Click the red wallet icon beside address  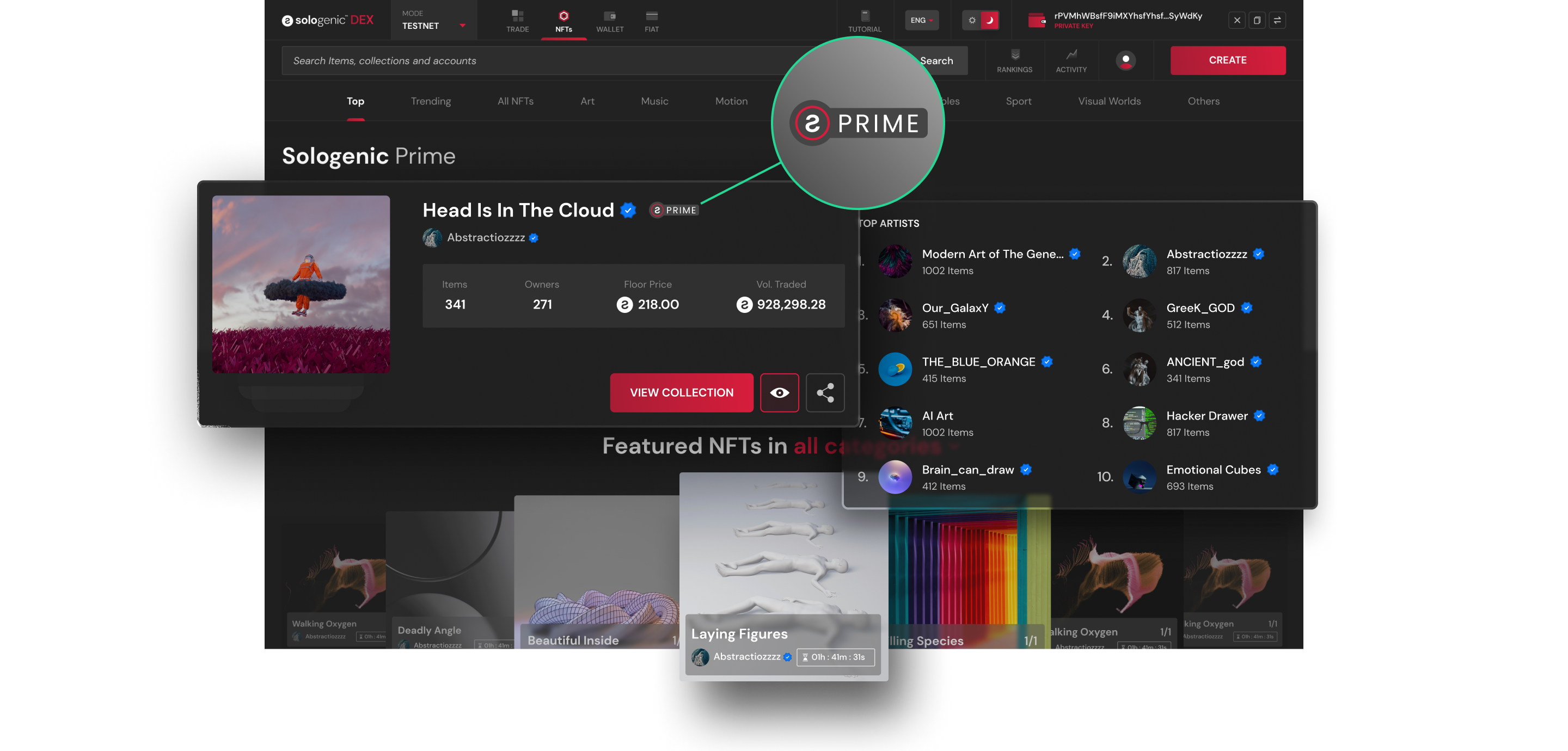[1037, 20]
